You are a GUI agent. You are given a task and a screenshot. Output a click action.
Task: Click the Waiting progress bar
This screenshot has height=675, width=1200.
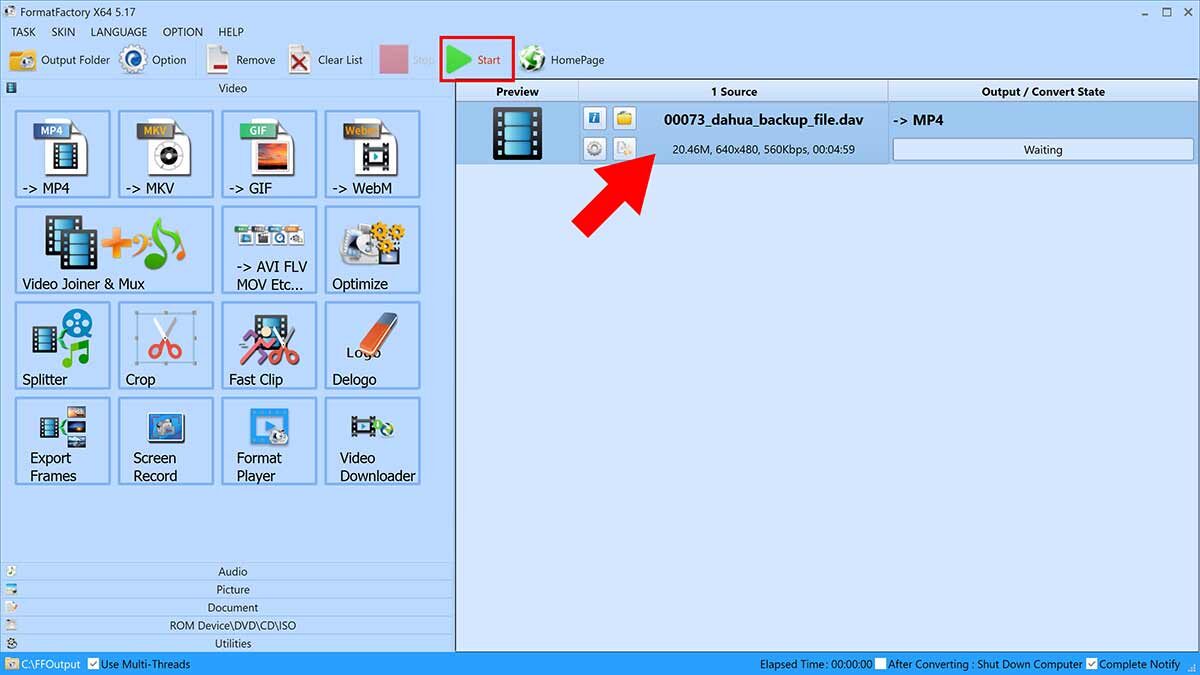pos(1042,149)
